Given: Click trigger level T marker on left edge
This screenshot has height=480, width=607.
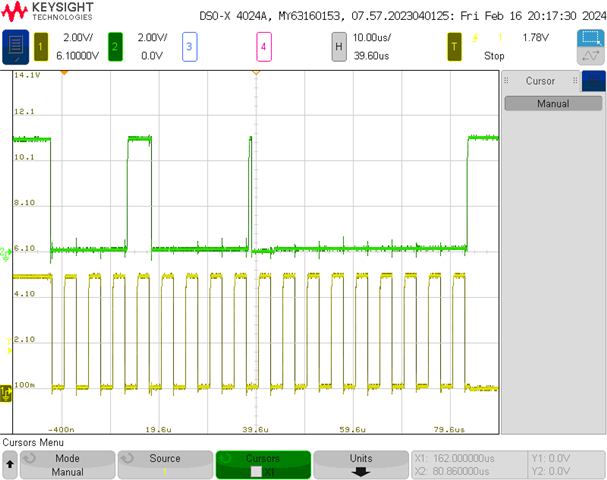Looking at the screenshot, I should pos(9,346).
